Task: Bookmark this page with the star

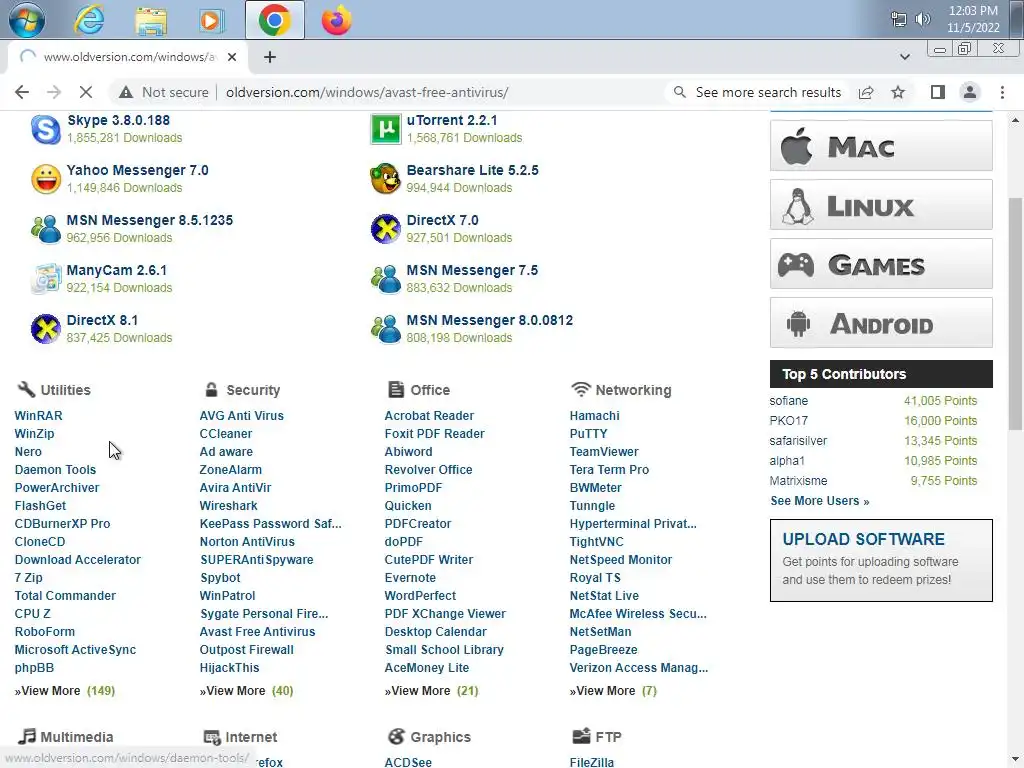Action: 898,92
